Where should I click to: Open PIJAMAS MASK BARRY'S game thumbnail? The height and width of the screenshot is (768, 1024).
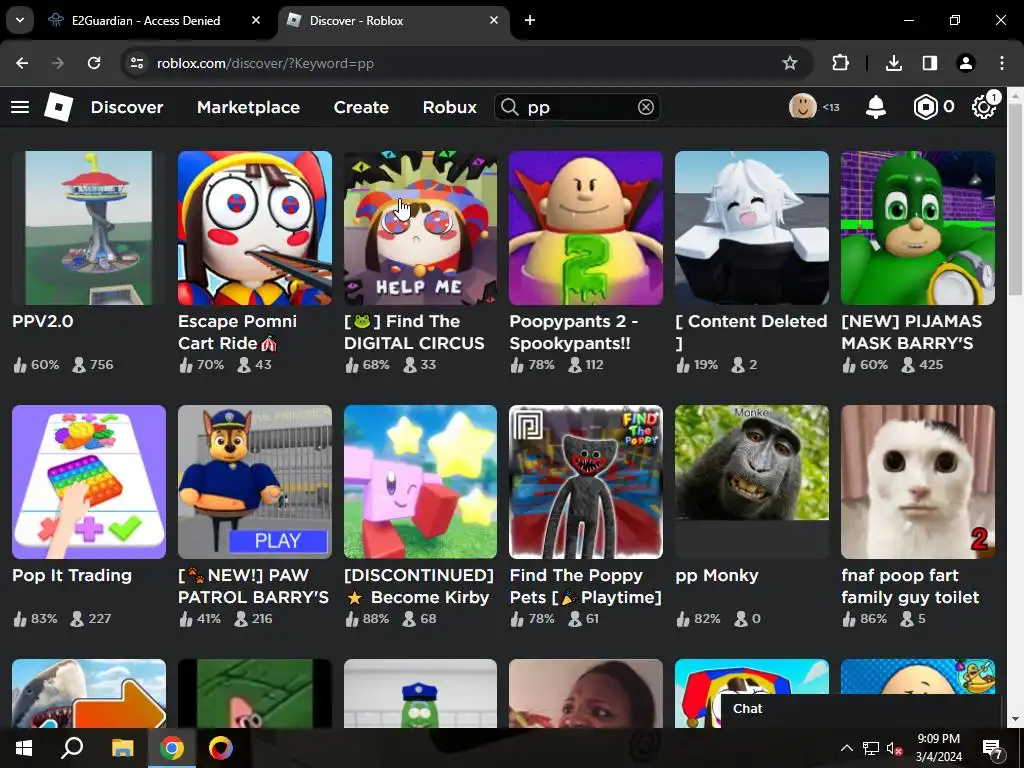[918, 228]
